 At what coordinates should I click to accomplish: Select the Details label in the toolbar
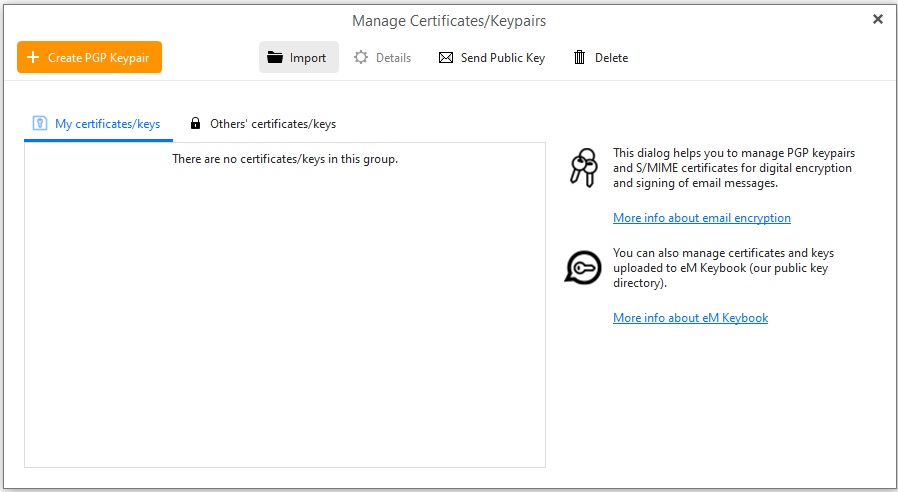coord(393,58)
